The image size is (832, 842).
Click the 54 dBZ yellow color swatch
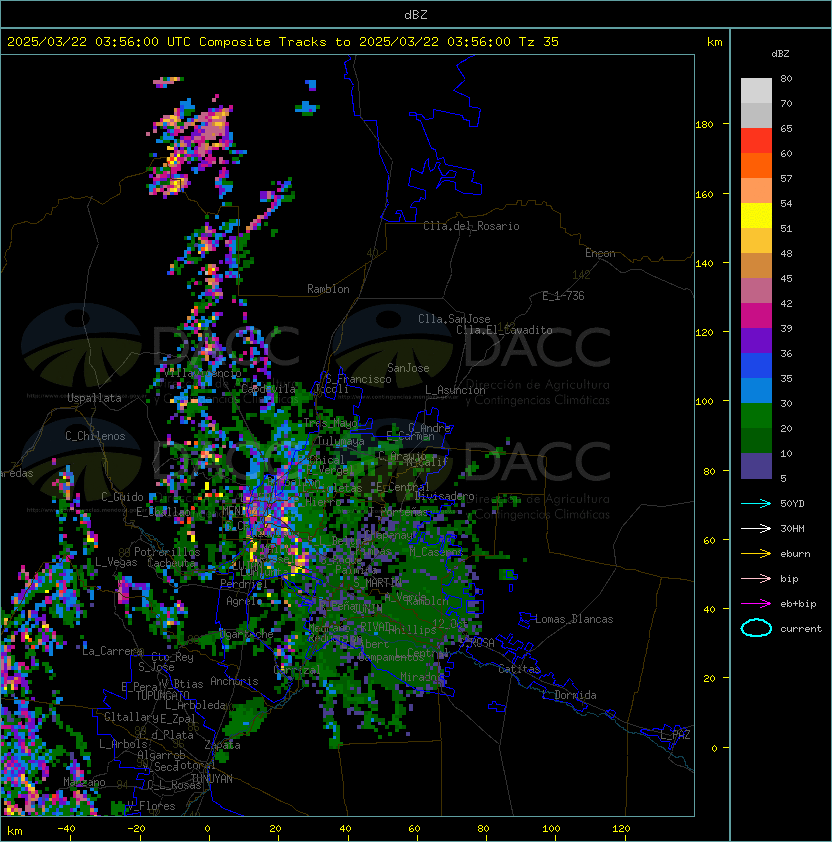756,216
